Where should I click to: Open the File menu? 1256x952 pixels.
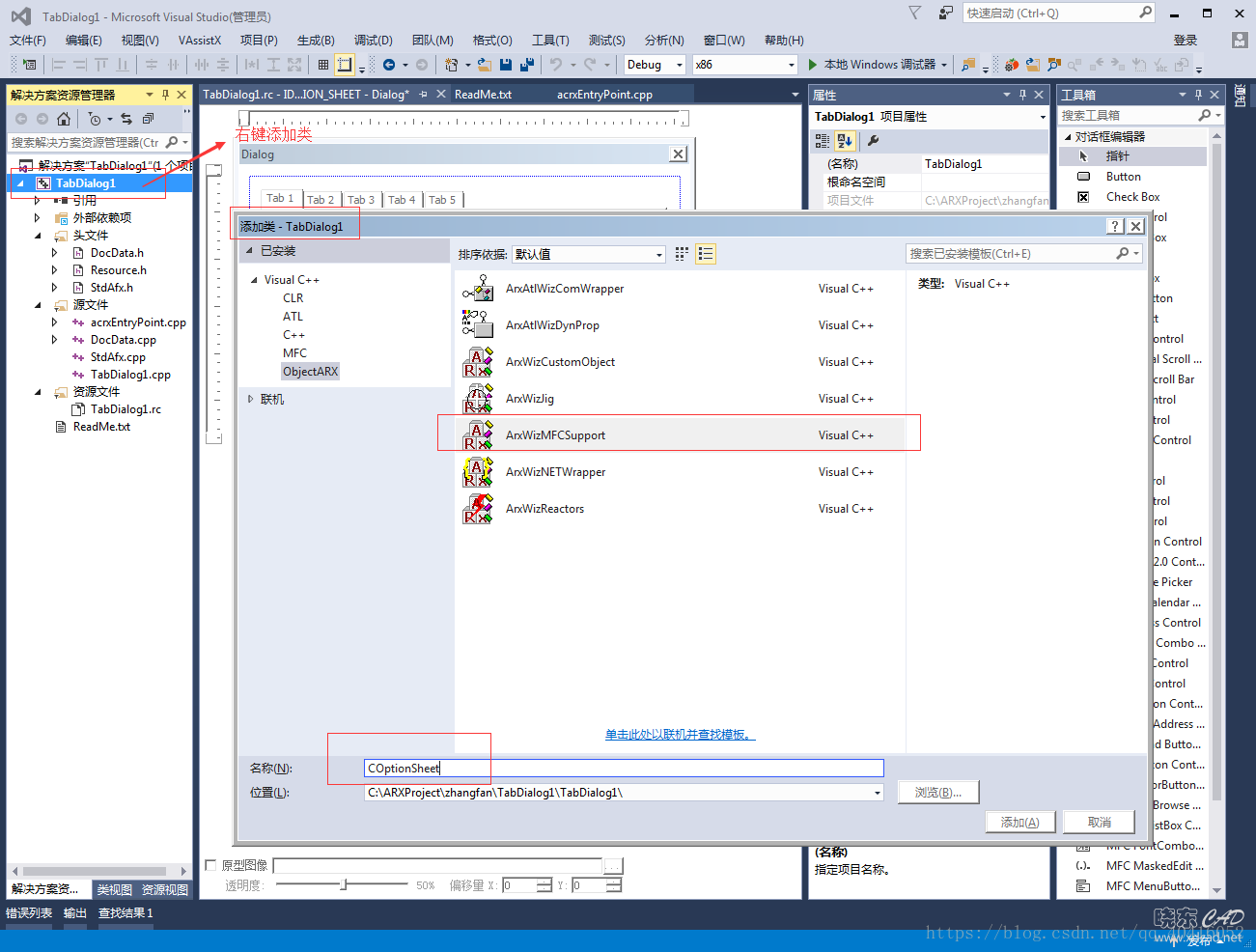28,40
